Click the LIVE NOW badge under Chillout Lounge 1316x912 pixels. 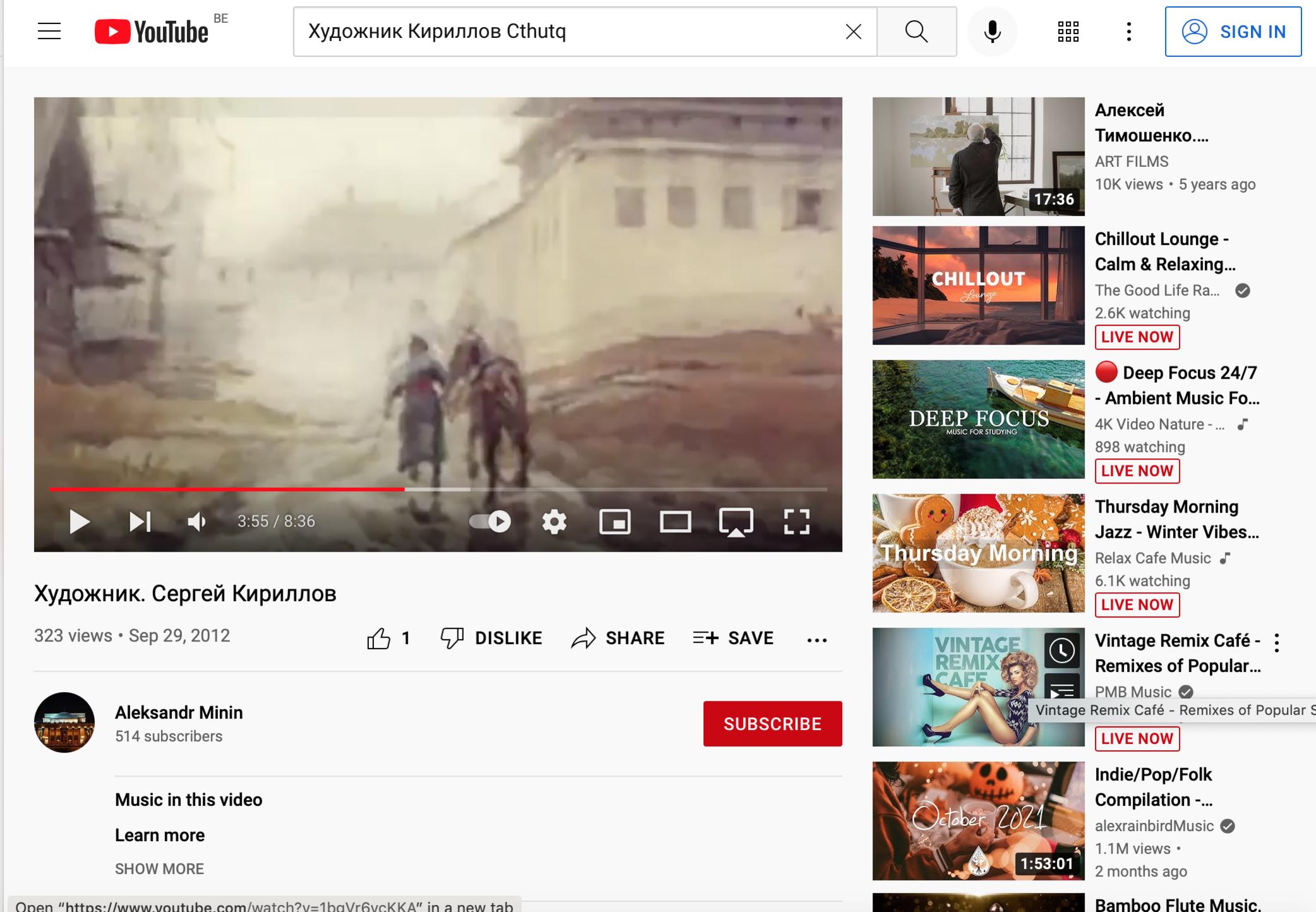pos(1137,337)
